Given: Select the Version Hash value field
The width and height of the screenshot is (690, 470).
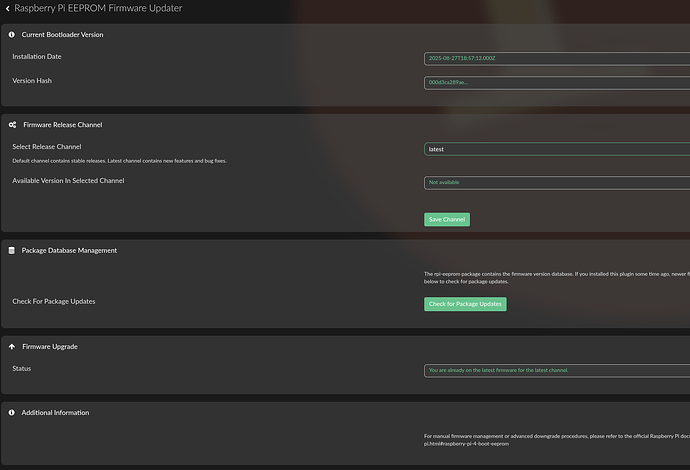Looking at the screenshot, I should 556,82.
